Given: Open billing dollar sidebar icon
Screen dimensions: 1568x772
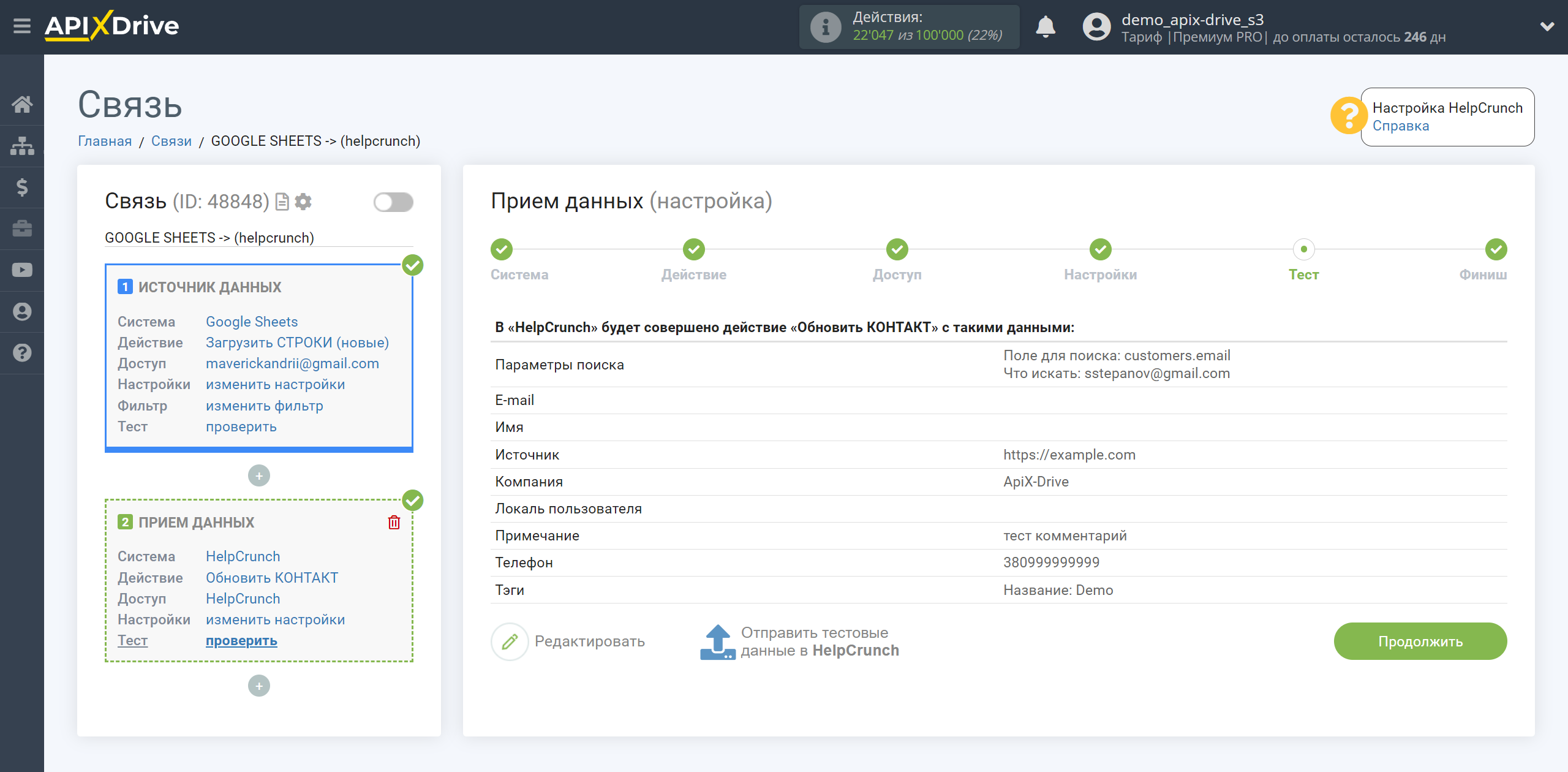Looking at the screenshot, I should click(x=22, y=187).
